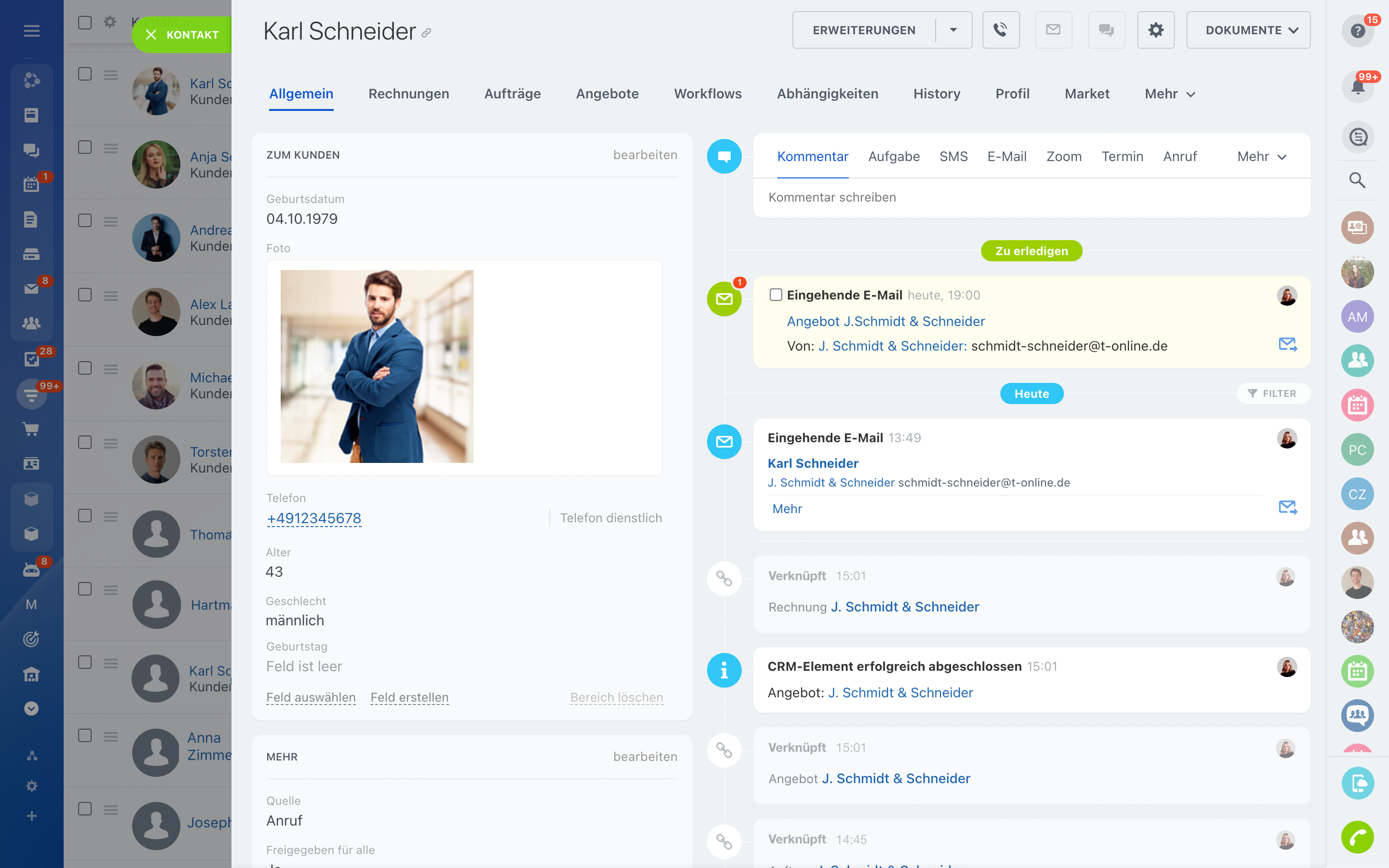
Task: Expand the Dokumente dropdown
Action: pyautogui.click(x=1248, y=30)
